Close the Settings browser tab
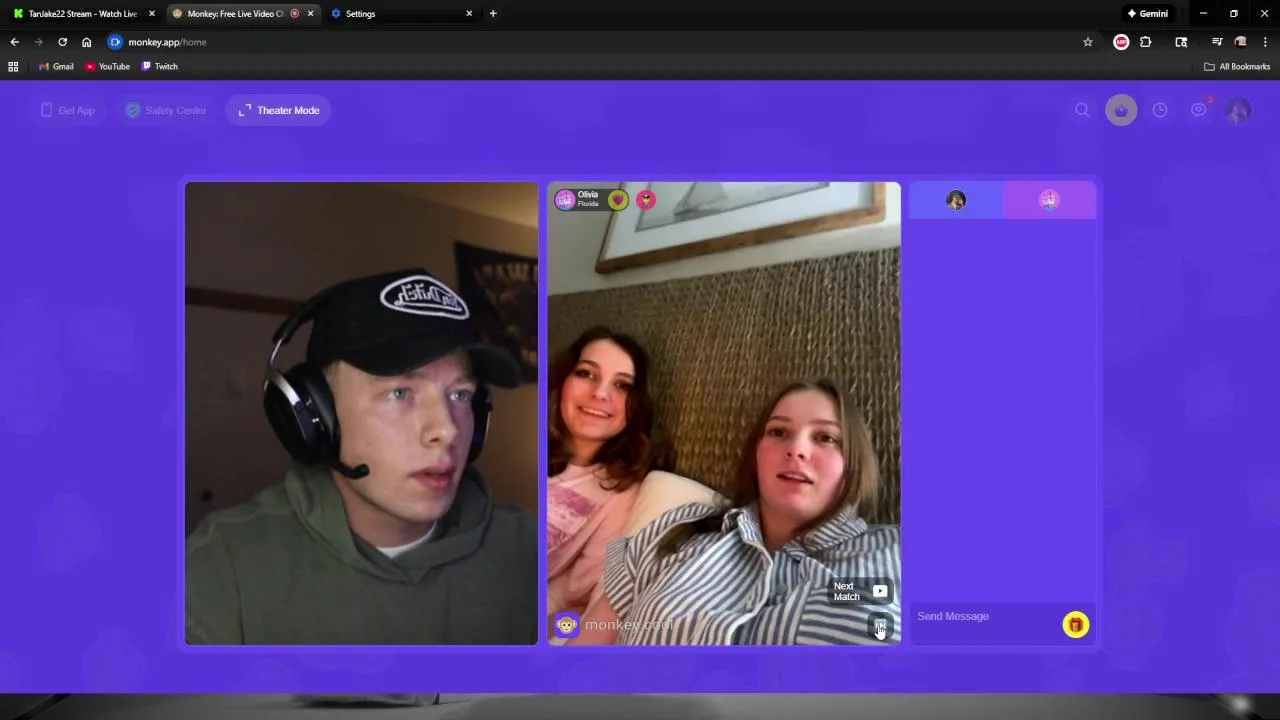This screenshot has width=1280, height=720. click(x=469, y=14)
